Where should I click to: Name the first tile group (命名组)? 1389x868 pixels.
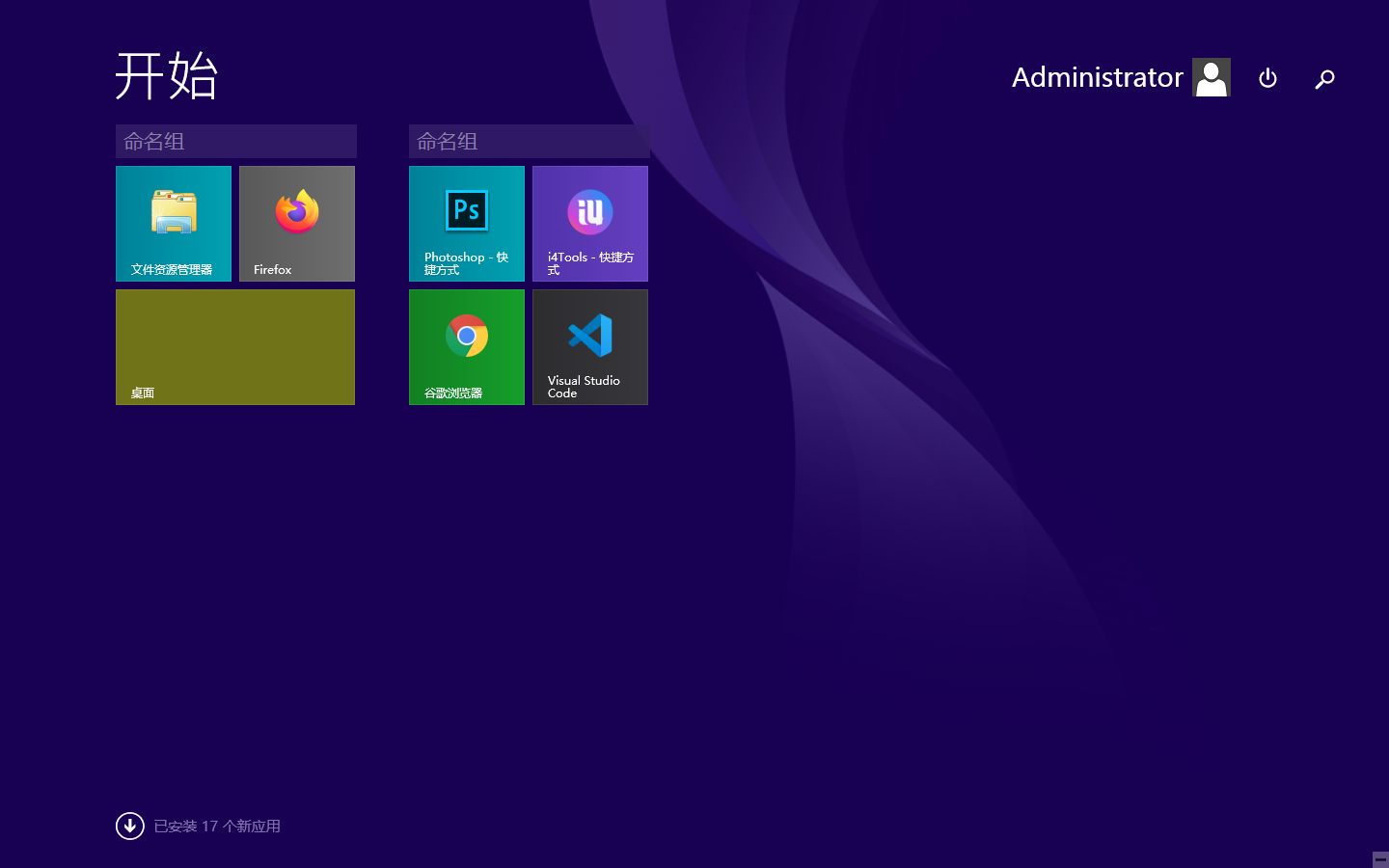coord(236,141)
